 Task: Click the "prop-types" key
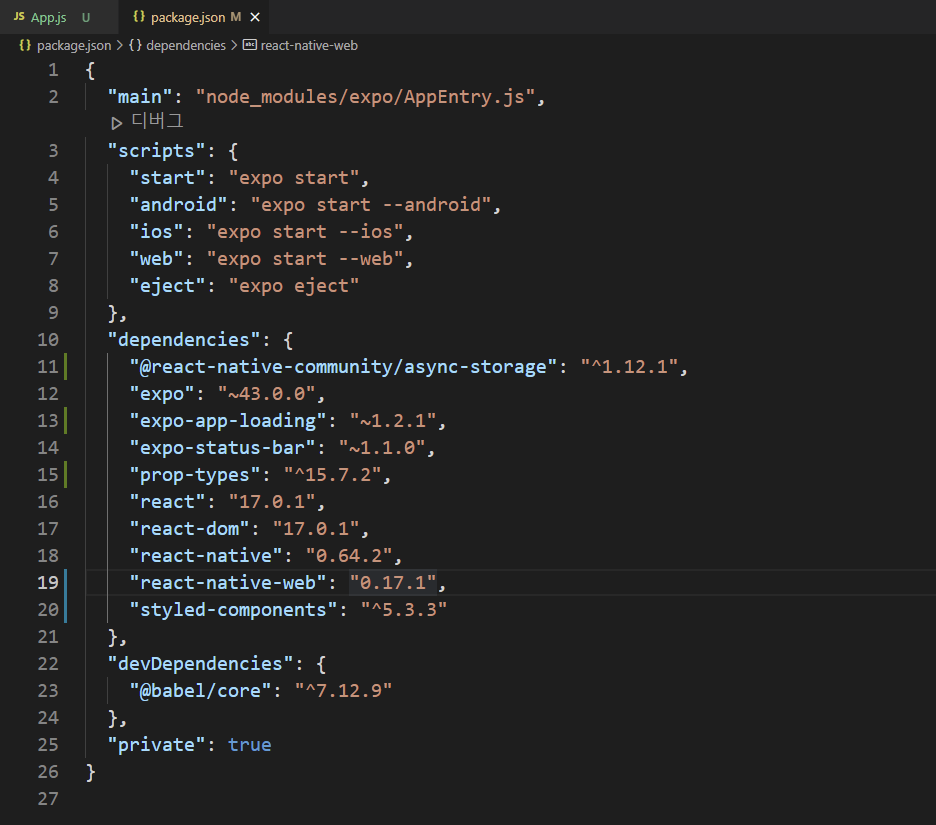tap(195, 475)
